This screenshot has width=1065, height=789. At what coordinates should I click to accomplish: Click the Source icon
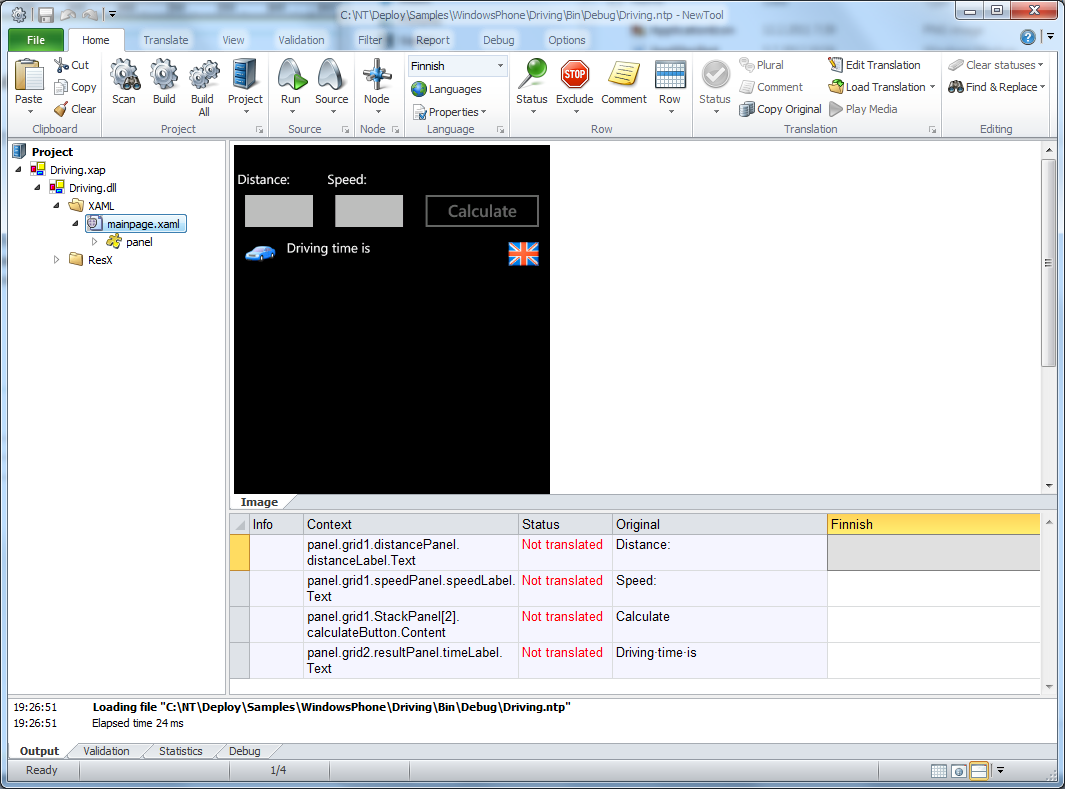(x=331, y=75)
